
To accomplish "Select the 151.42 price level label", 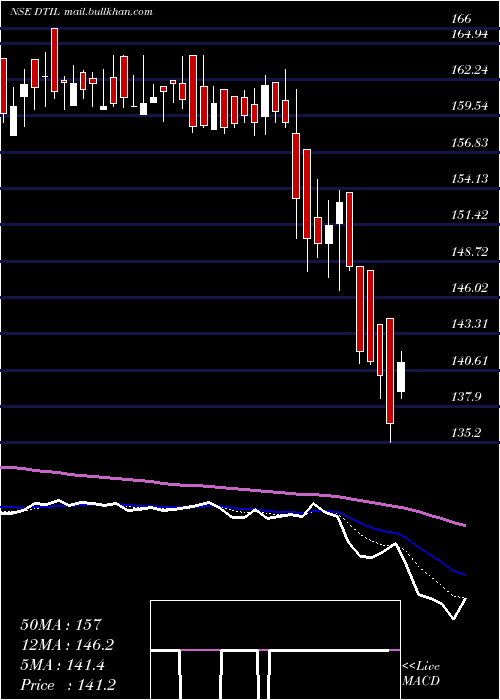I will pyautogui.click(x=469, y=215).
